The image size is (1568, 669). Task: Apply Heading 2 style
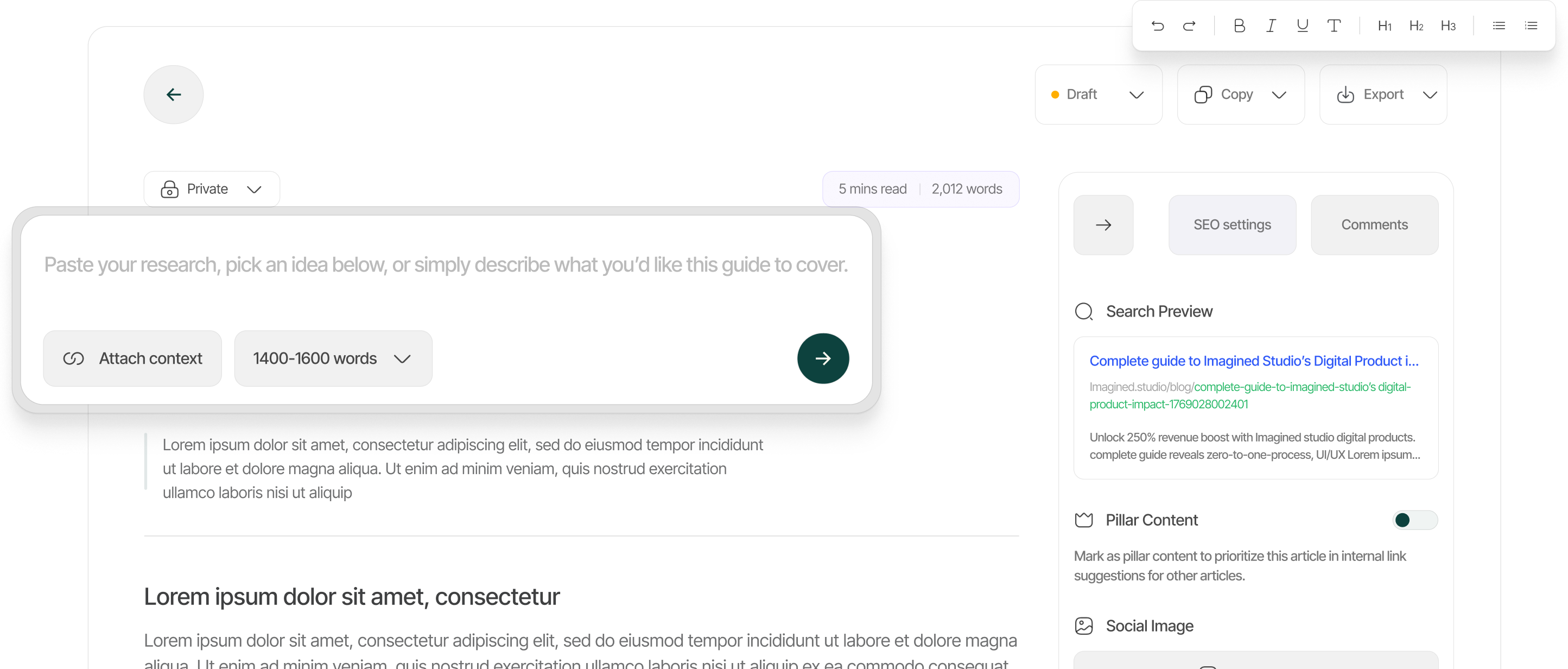(1417, 26)
